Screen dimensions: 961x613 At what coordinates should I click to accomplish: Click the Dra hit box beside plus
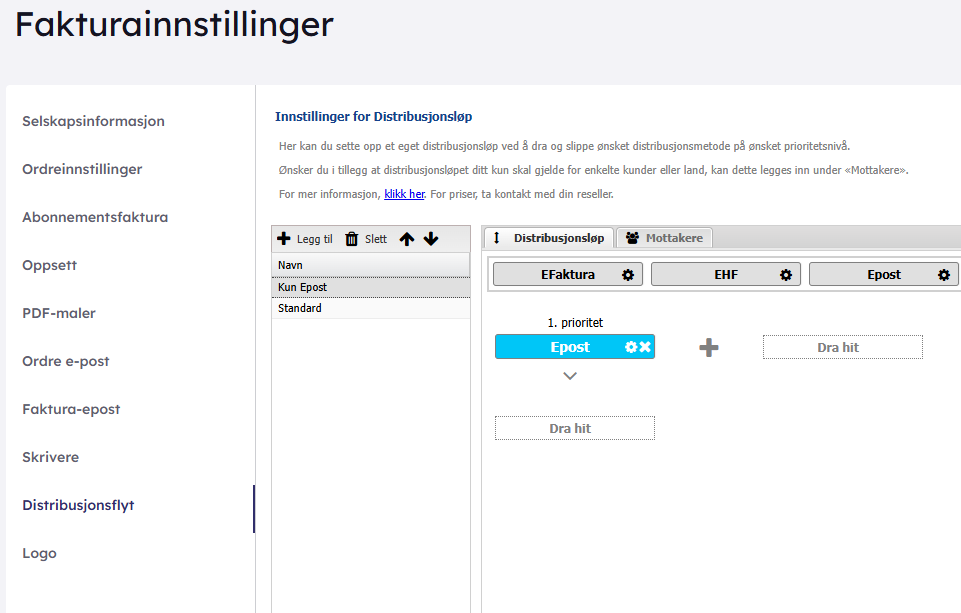pos(842,347)
